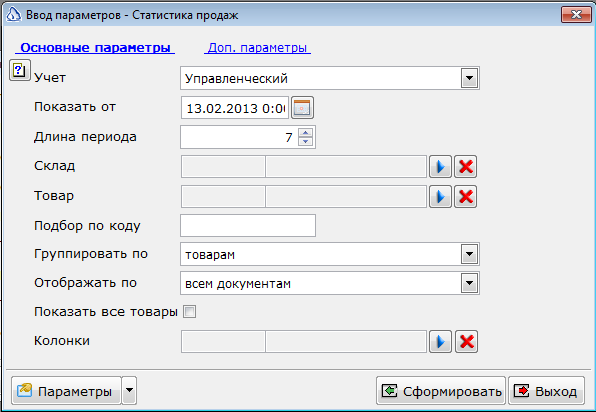The image size is (596, 412).
Task: Click the application icon in title bar
Action: (x=14, y=15)
